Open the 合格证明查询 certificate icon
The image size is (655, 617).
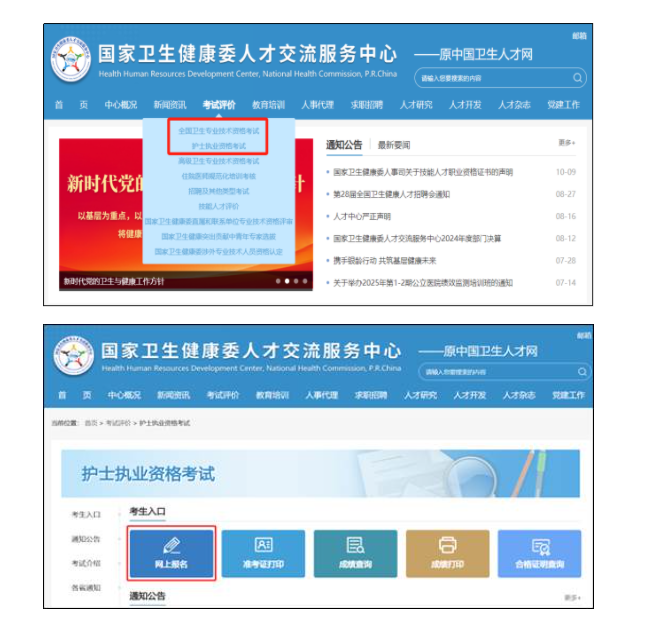(x=539, y=551)
